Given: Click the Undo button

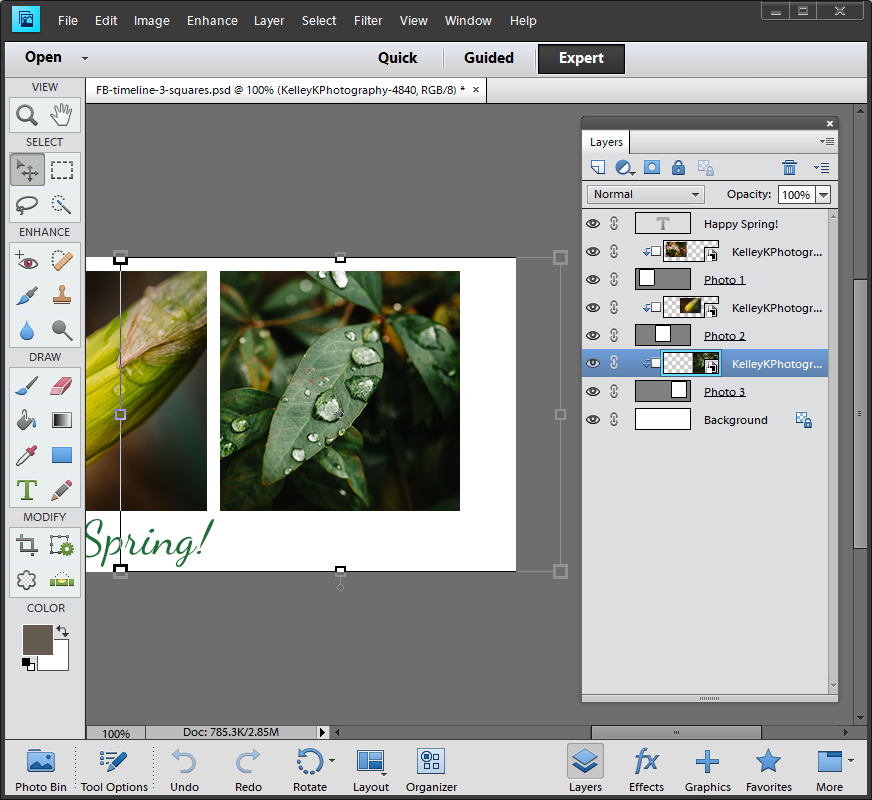Looking at the screenshot, I should pos(184,770).
